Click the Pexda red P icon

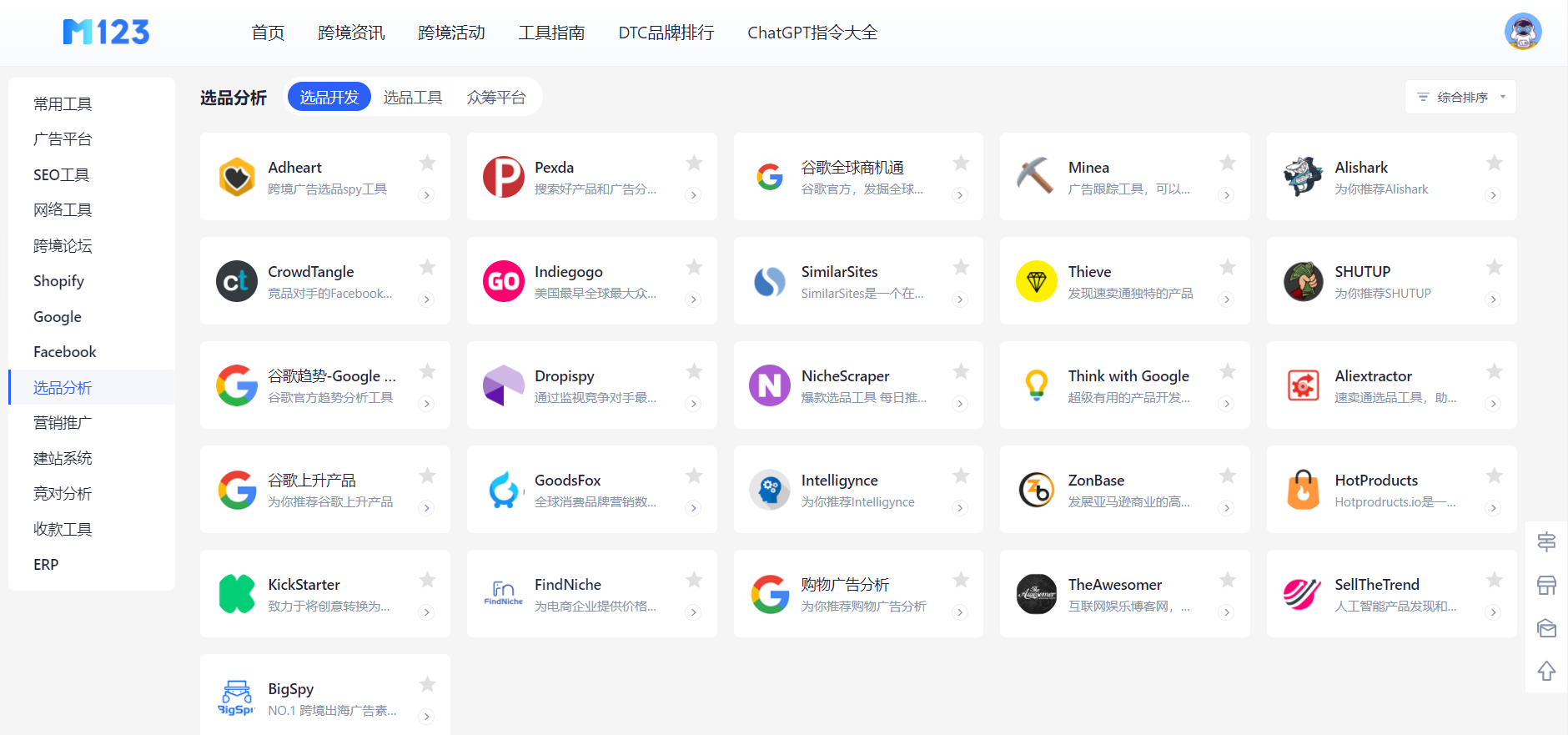504,177
